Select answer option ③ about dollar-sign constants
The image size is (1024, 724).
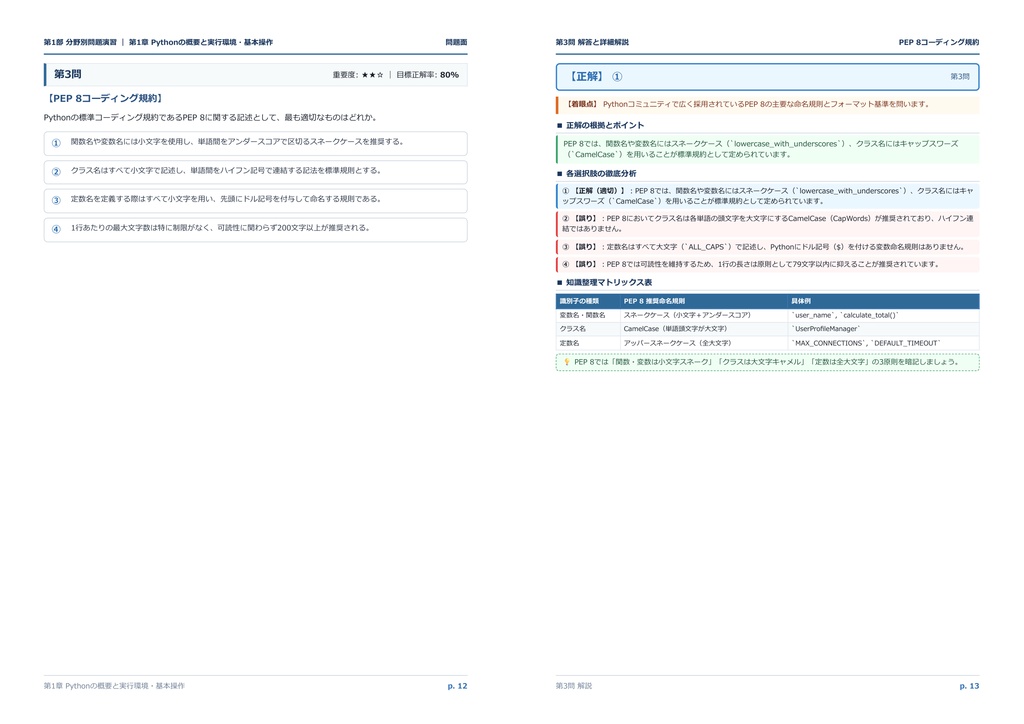pyautogui.click(x=255, y=200)
